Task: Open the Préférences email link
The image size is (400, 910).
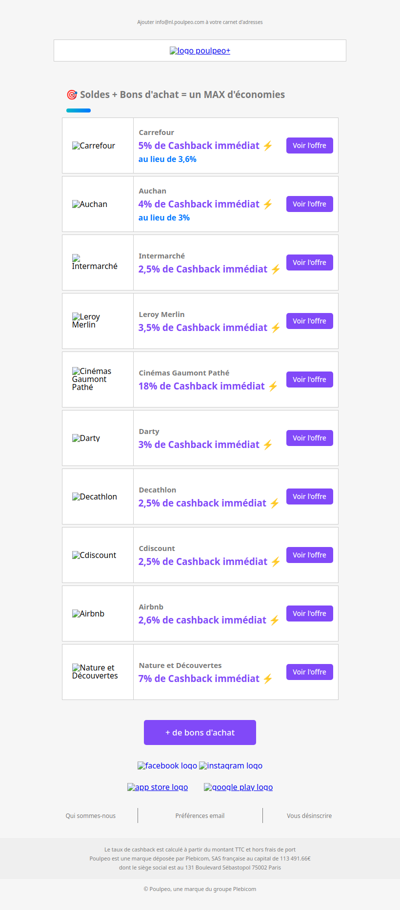Action: pyautogui.click(x=200, y=815)
